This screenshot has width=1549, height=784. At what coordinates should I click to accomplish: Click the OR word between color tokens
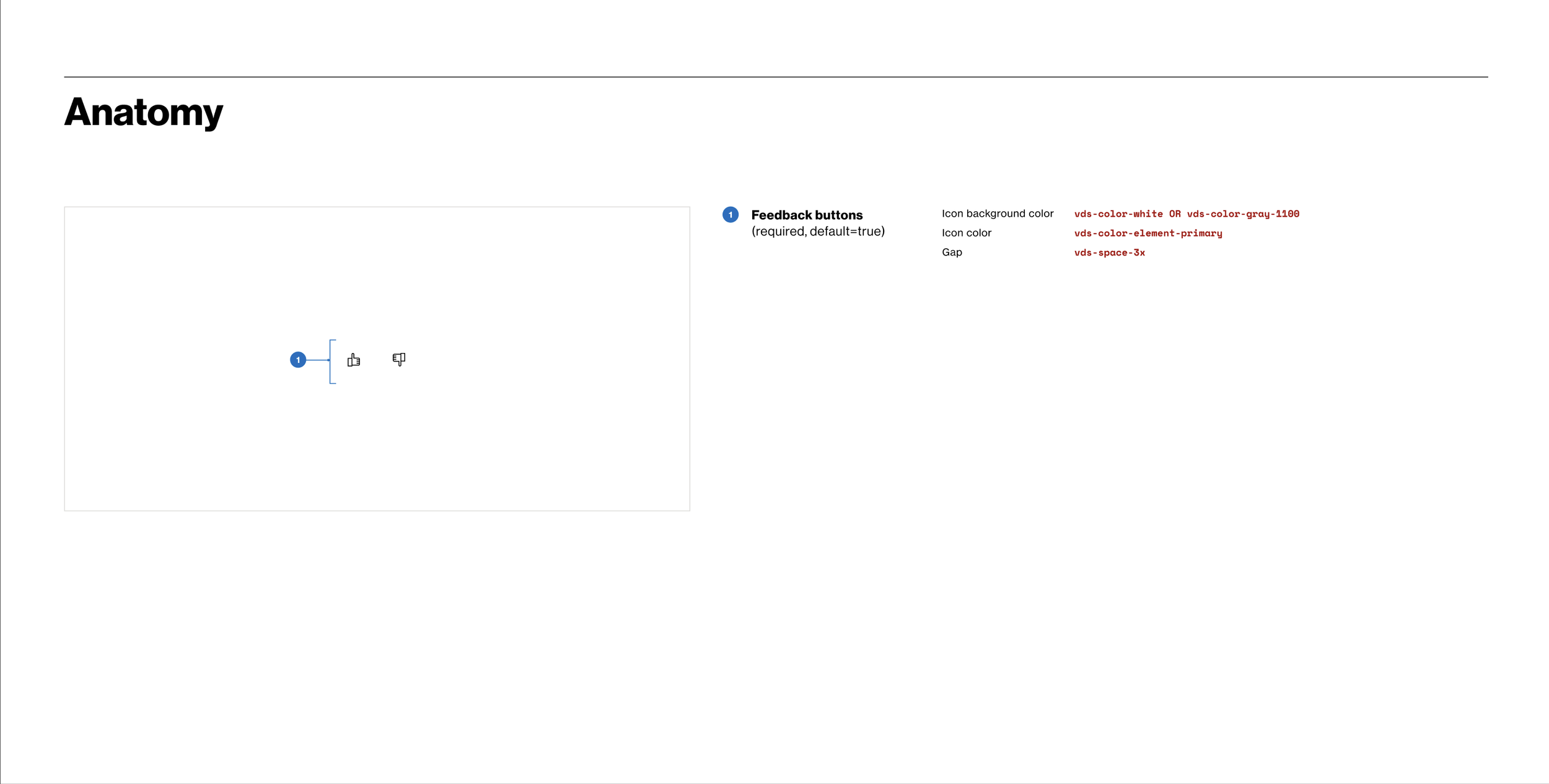coord(1175,214)
